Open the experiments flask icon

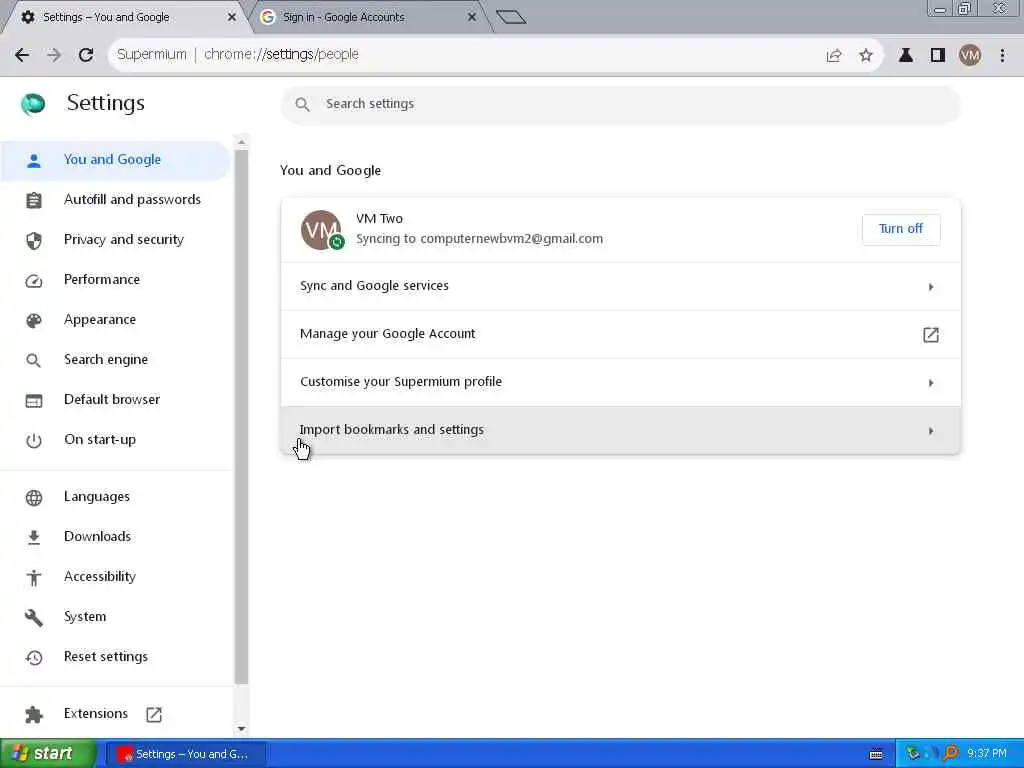click(906, 56)
